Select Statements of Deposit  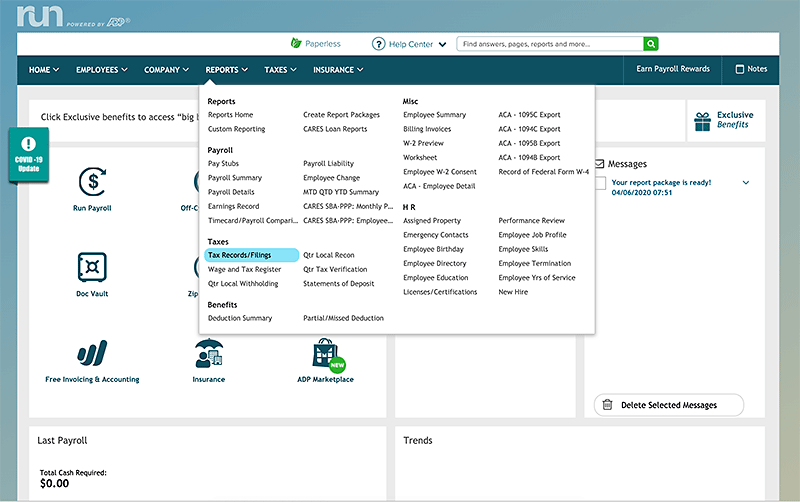(339, 284)
